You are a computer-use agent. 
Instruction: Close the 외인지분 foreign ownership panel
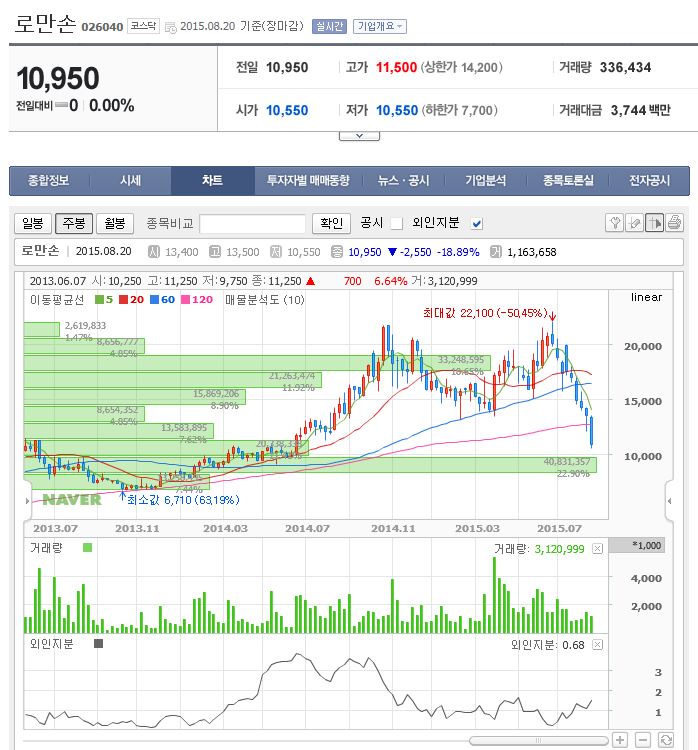[598, 645]
